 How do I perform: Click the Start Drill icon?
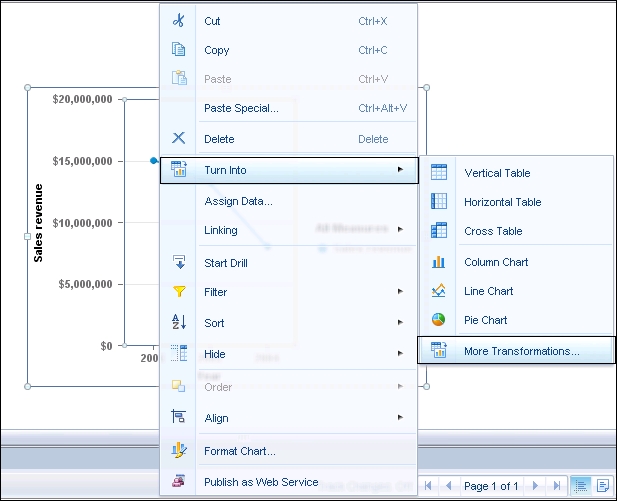(179, 263)
